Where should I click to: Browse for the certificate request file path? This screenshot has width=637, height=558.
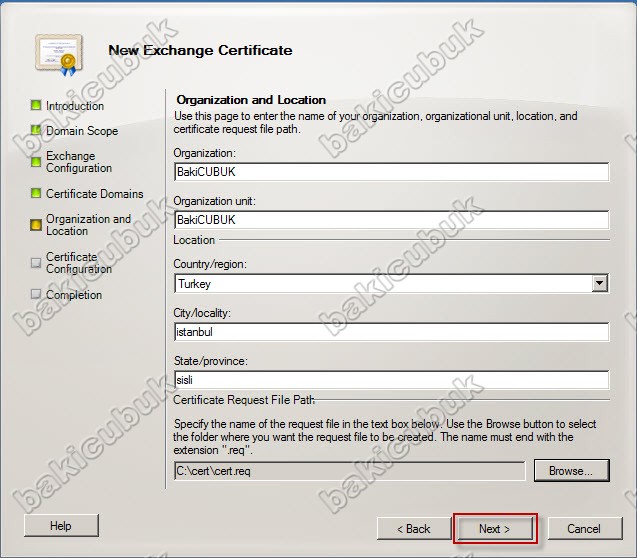point(572,471)
